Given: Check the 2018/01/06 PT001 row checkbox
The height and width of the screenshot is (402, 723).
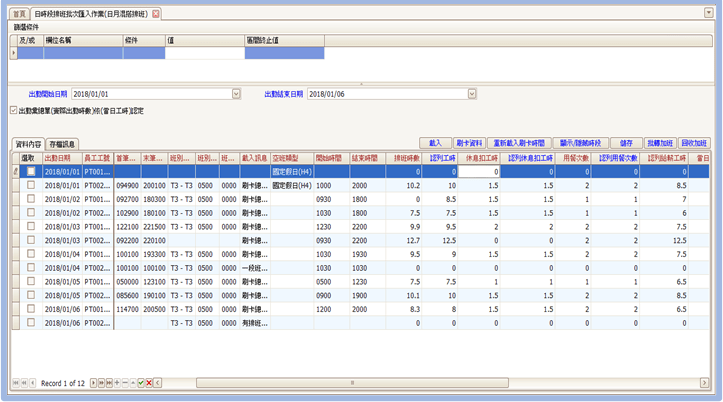Looking at the screenshot, I should coord(31,308).
